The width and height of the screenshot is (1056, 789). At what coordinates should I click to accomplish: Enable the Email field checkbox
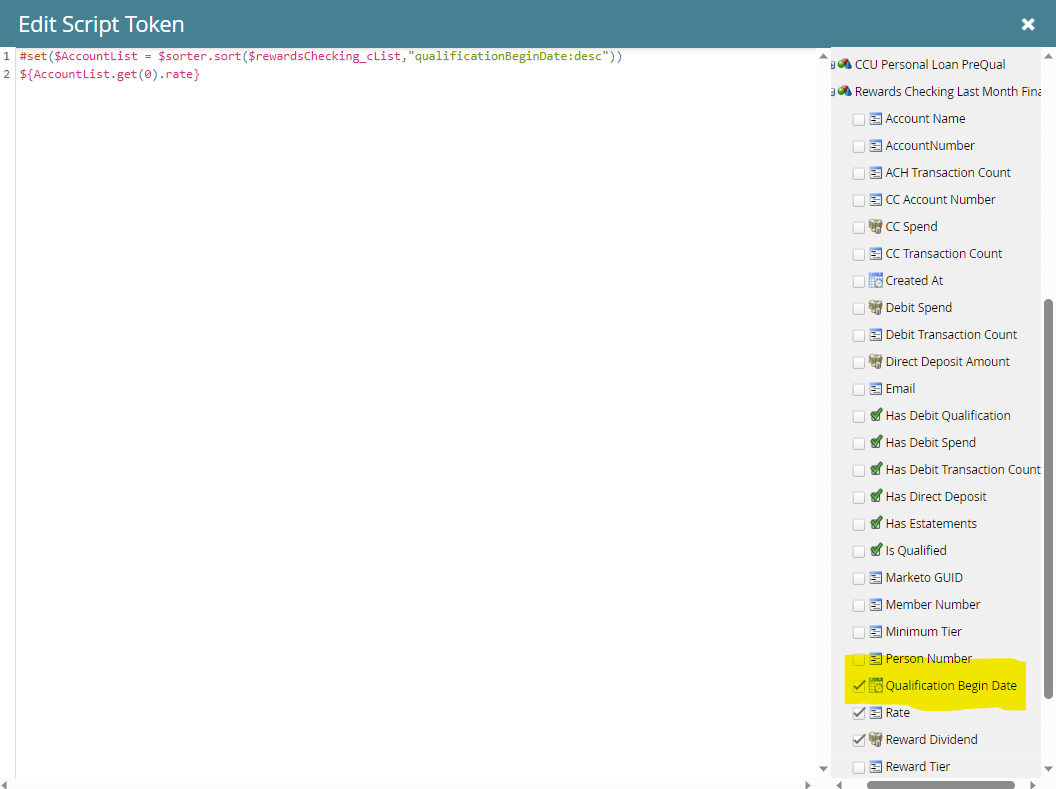(x=859, y=389)
